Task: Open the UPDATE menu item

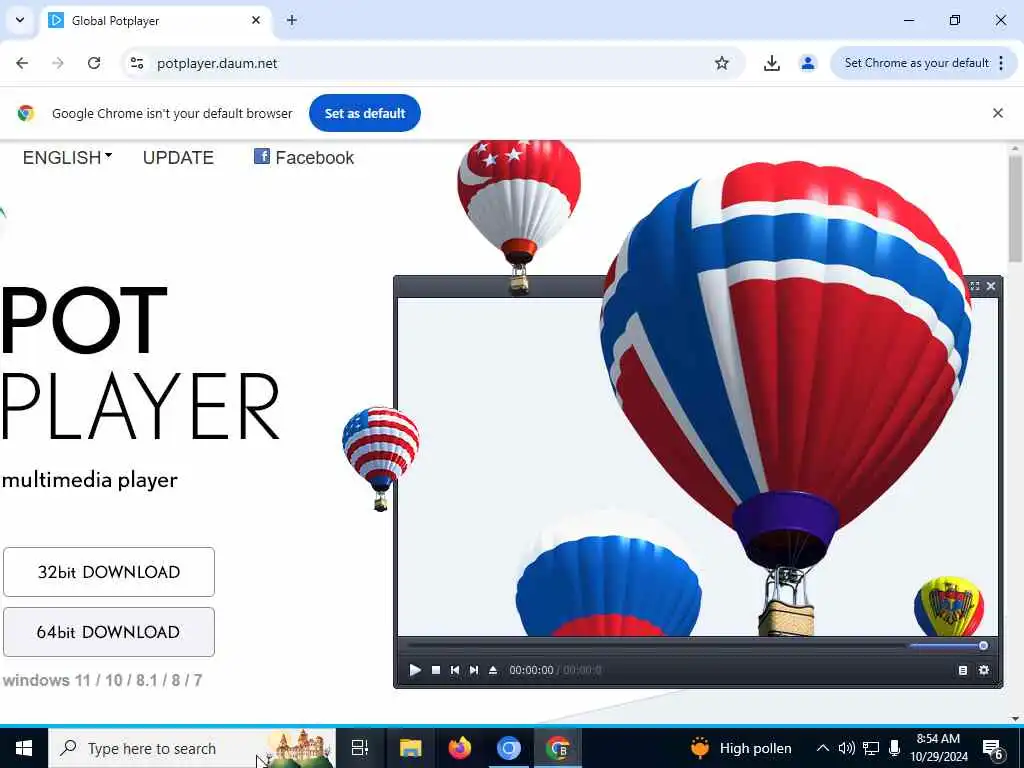Action: 178,157
